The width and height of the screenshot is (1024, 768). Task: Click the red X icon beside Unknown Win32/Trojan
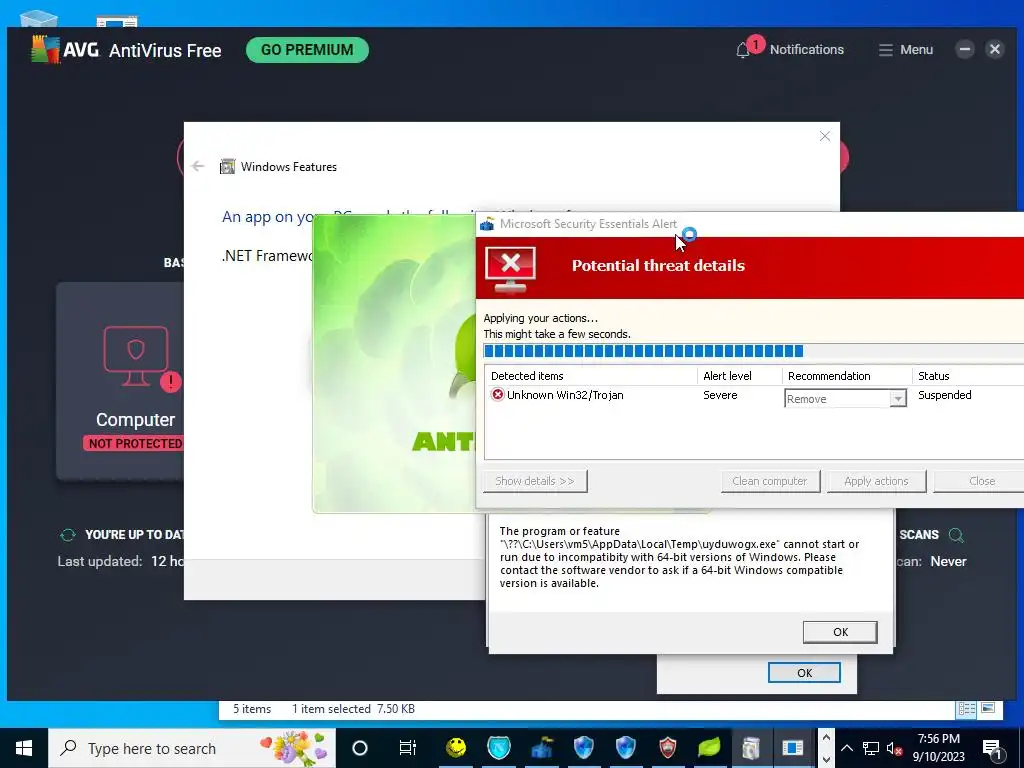click(498, 394)
